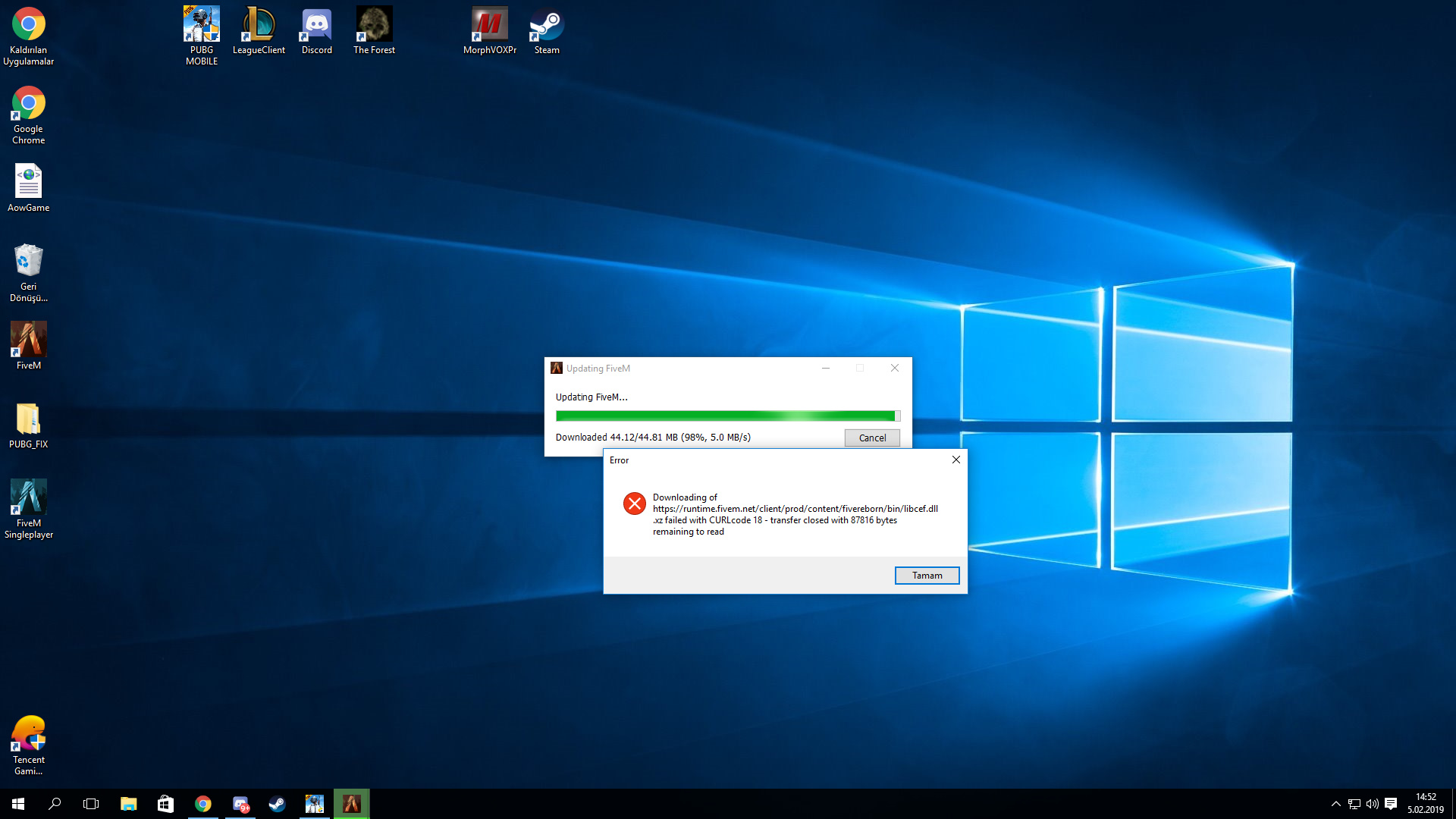Select the Kaldırılan Uygulamalar desktop icon

pos(29,36)
